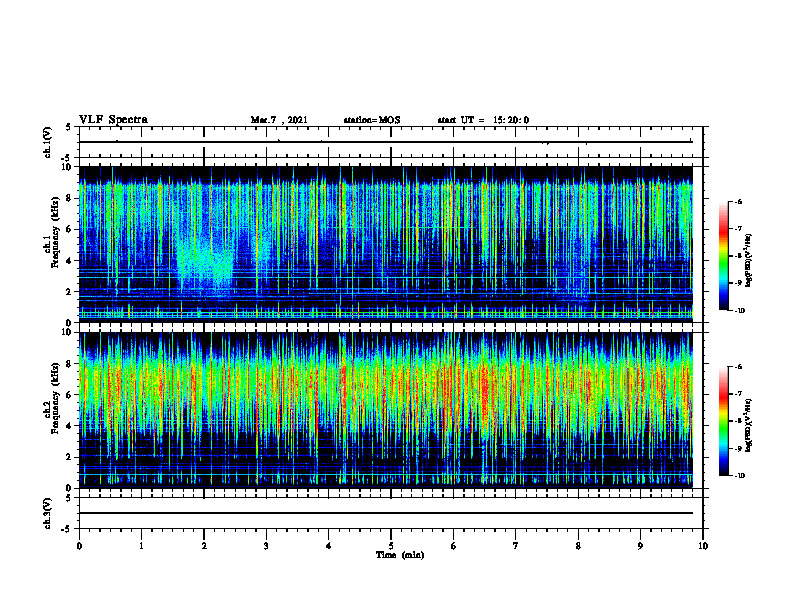Click the ch.2 colorbar PSD unit label
Viewport: 792px width, 612px height.
749,426
